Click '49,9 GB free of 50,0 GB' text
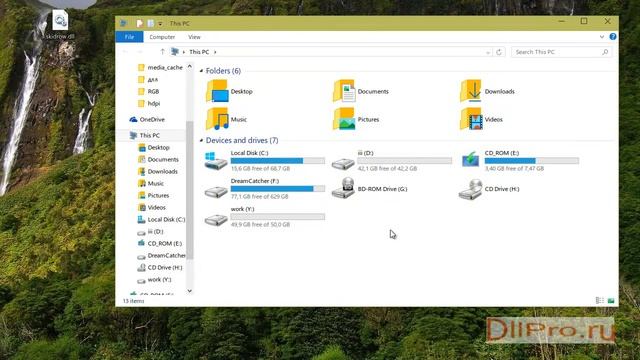Viewport: 640px width, 360px height. coord(260,224)
